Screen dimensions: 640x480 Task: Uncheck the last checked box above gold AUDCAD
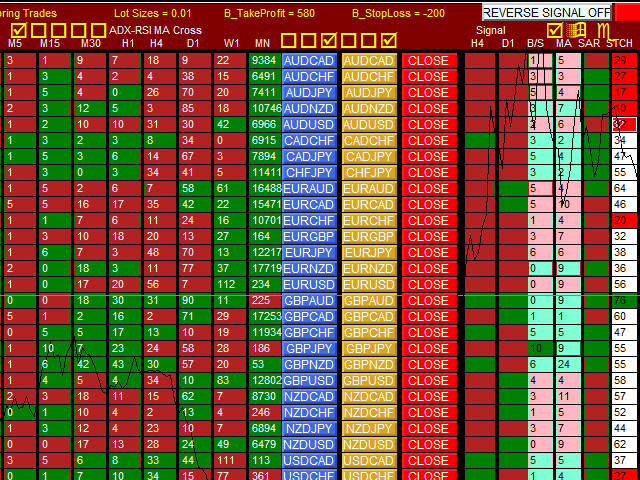[x=389, y=40]
